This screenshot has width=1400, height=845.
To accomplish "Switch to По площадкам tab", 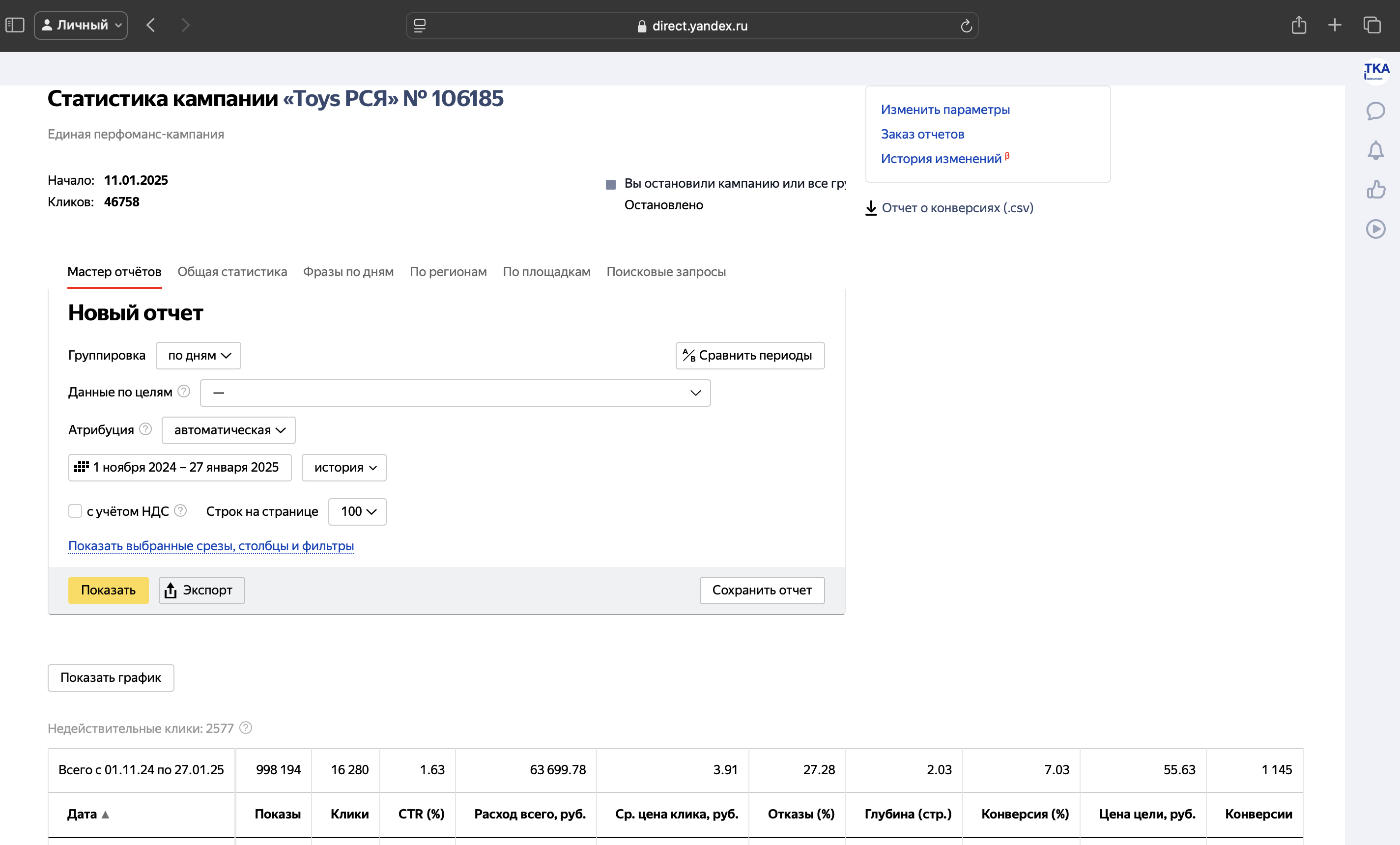I will tap(546, 272).
